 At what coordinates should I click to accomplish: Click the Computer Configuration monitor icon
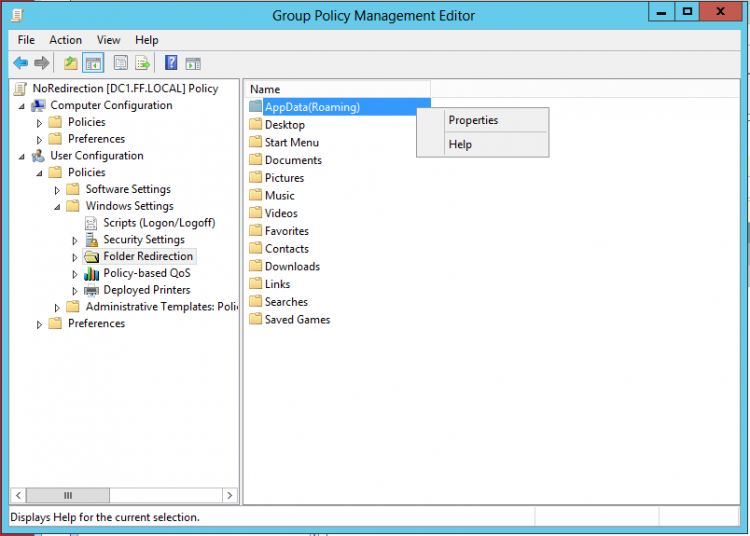[38, 106]
